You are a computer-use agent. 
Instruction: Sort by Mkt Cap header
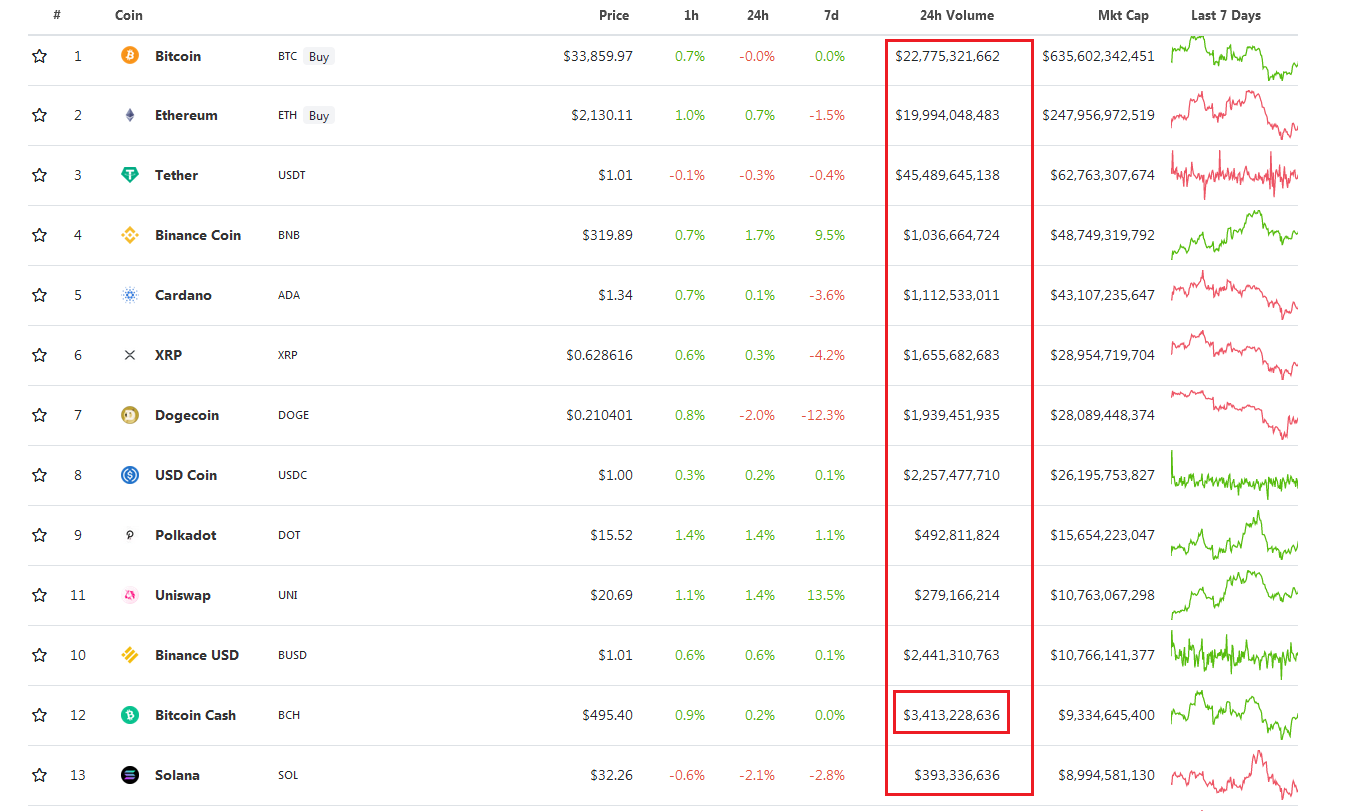point(1123,15)
